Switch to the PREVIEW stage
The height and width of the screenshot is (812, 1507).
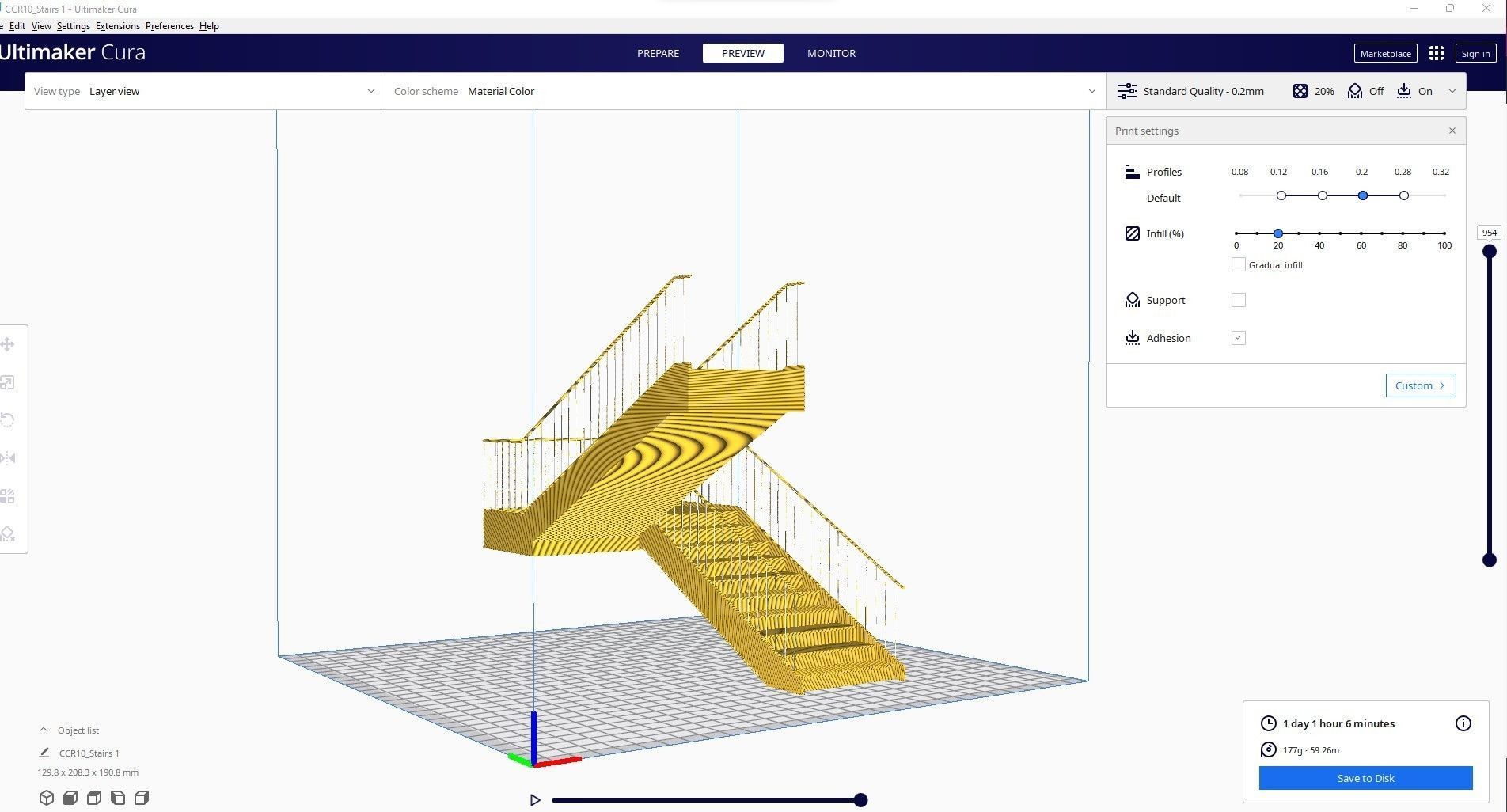pos(743,53)
